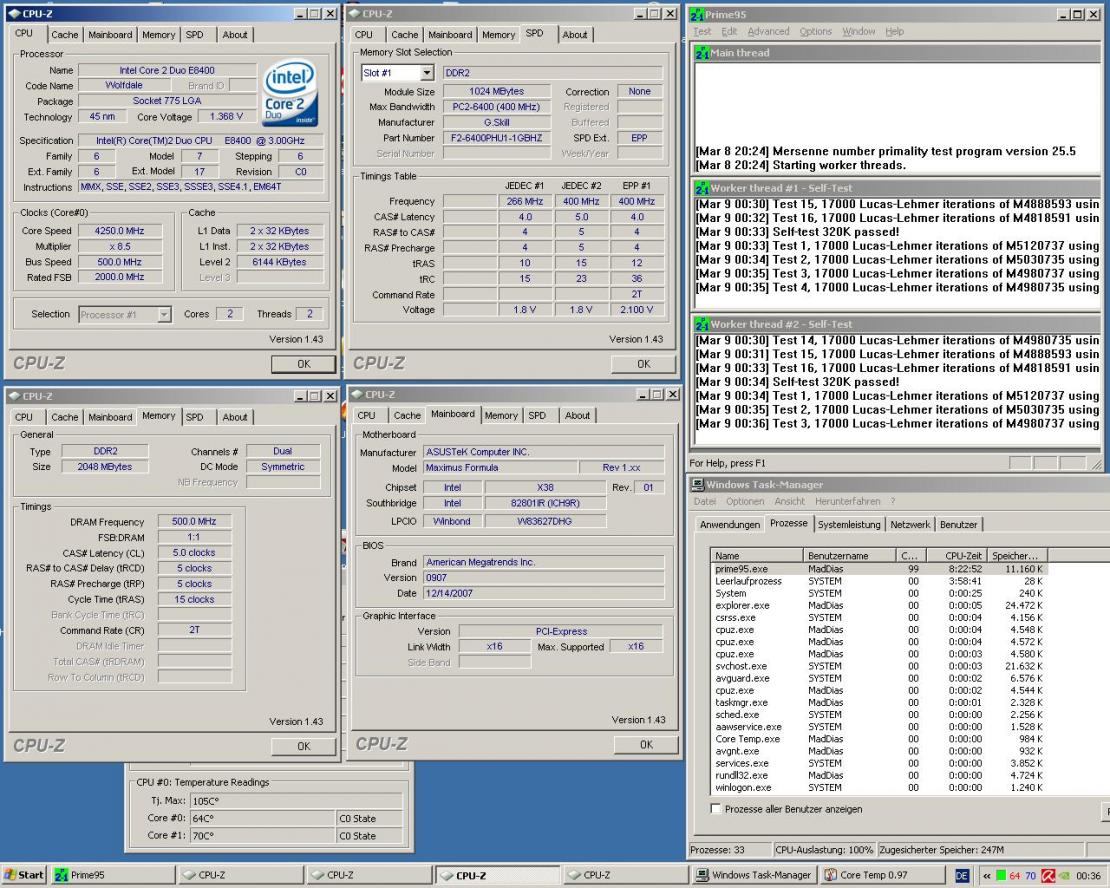Screen dimensions: 1110x888
Task: Open Ansicht menu in Task-Manager
Action: pyautogui.click(x=789, y=501)
